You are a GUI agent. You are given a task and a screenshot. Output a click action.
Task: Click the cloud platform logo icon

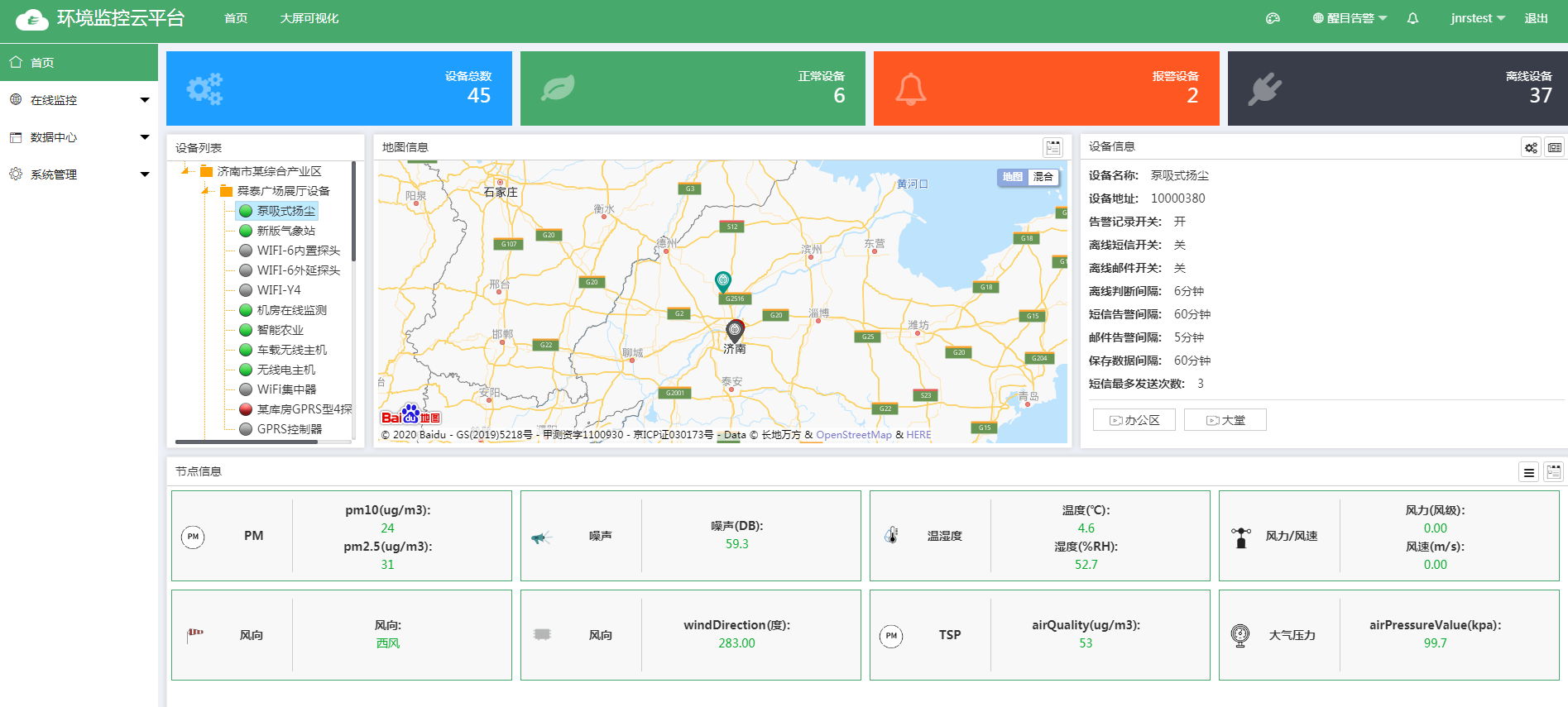coord(33,19)
